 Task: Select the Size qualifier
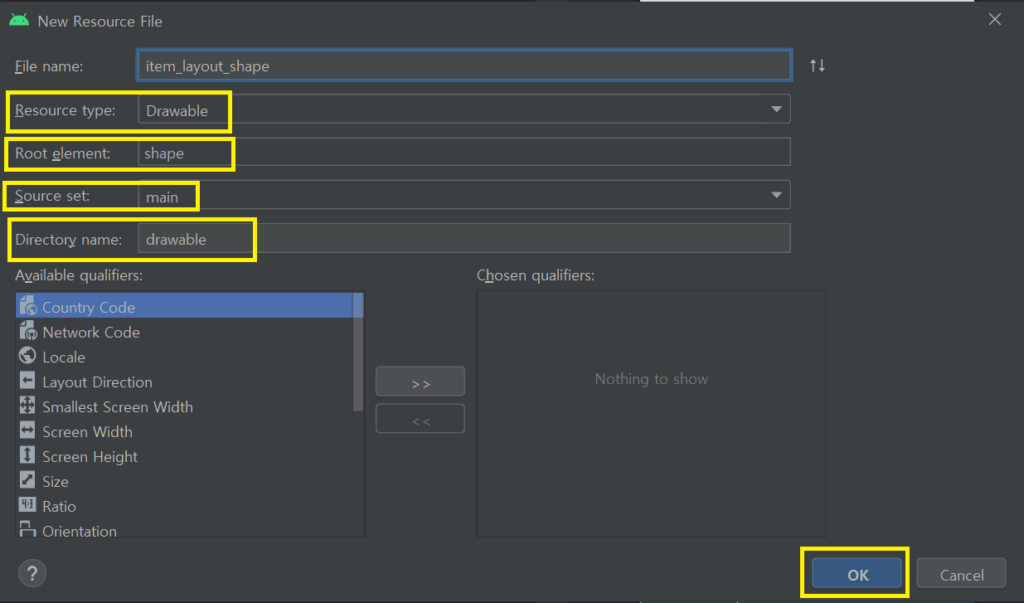click(55, 482)
